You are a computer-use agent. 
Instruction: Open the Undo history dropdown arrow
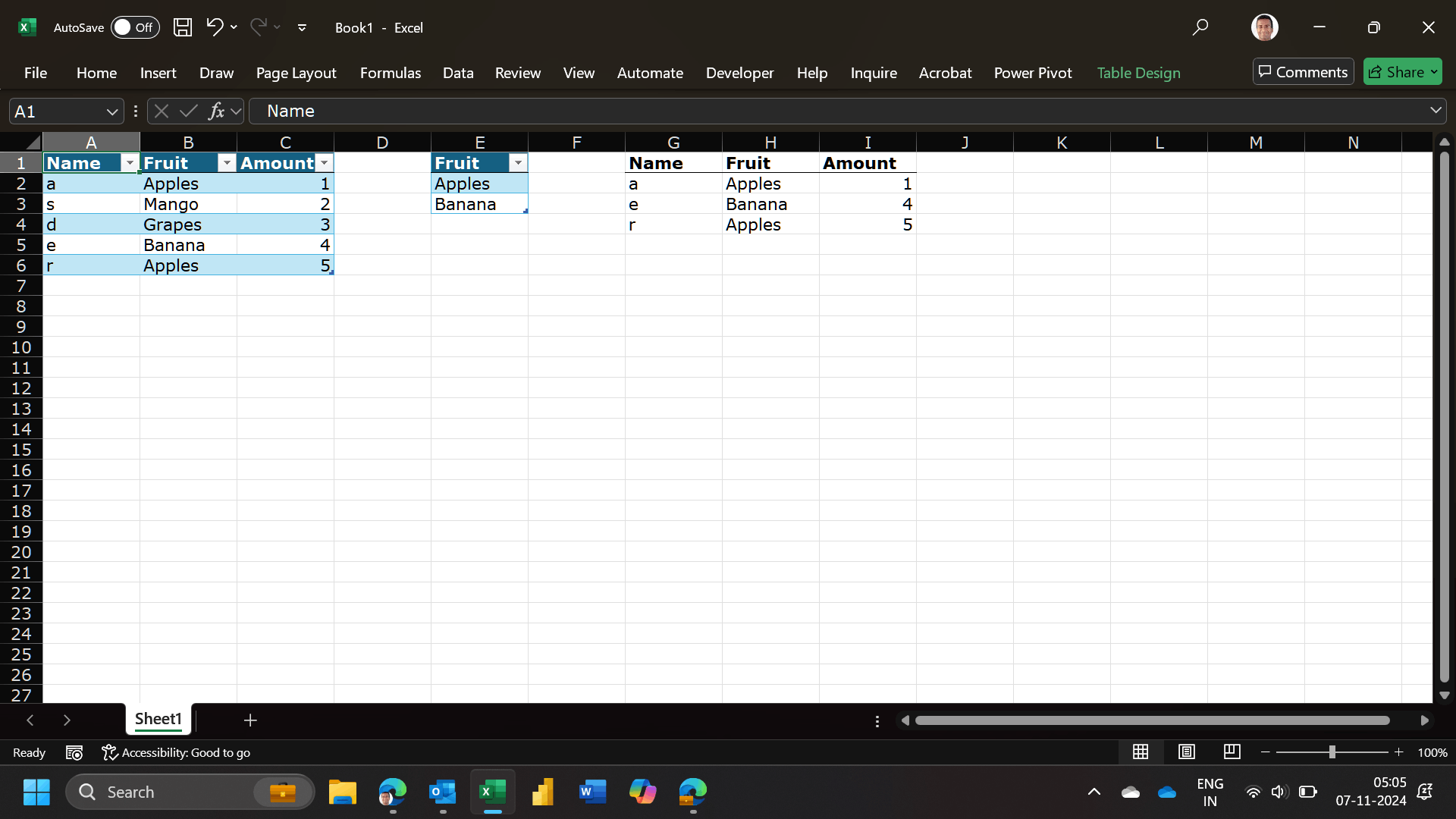point(234,27)
